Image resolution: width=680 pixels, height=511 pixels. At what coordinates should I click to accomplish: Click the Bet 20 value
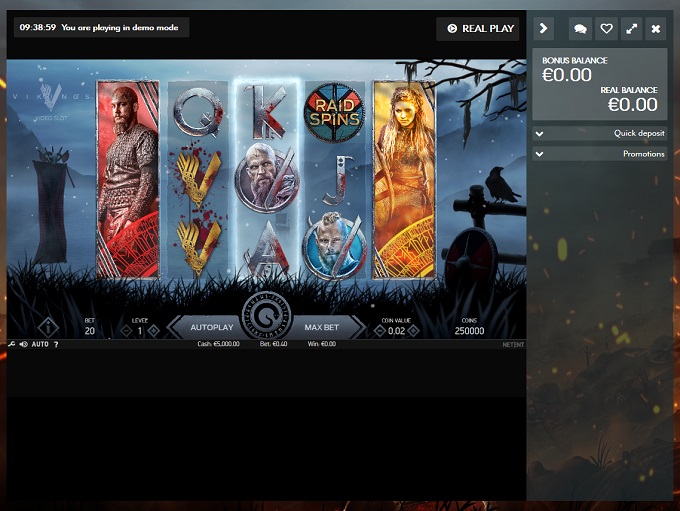(x=90, y=331)
